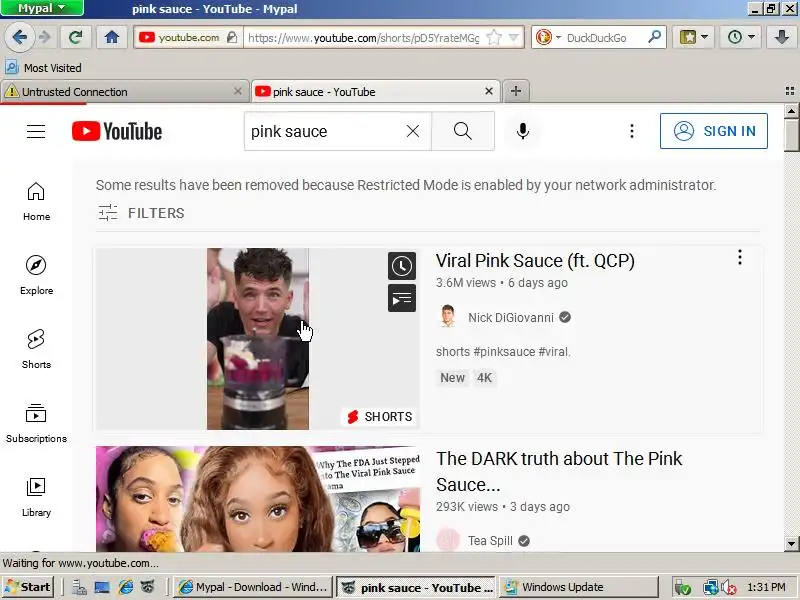
Task: Open the YouTube hamburger guide menu
Action: tap(36, 131)
